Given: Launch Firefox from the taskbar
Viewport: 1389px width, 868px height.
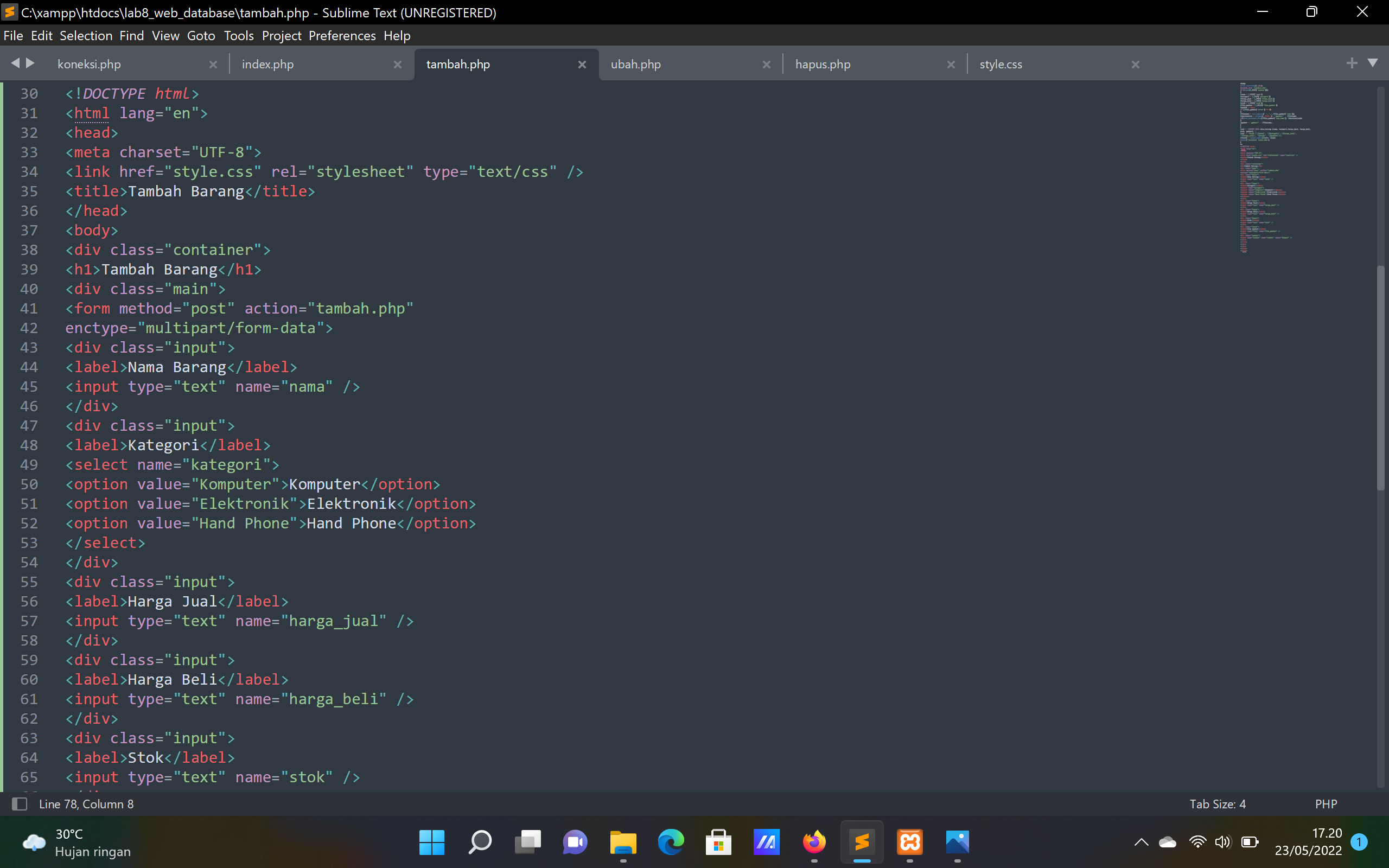Looking at the screenshot, I should pos(814,843).
